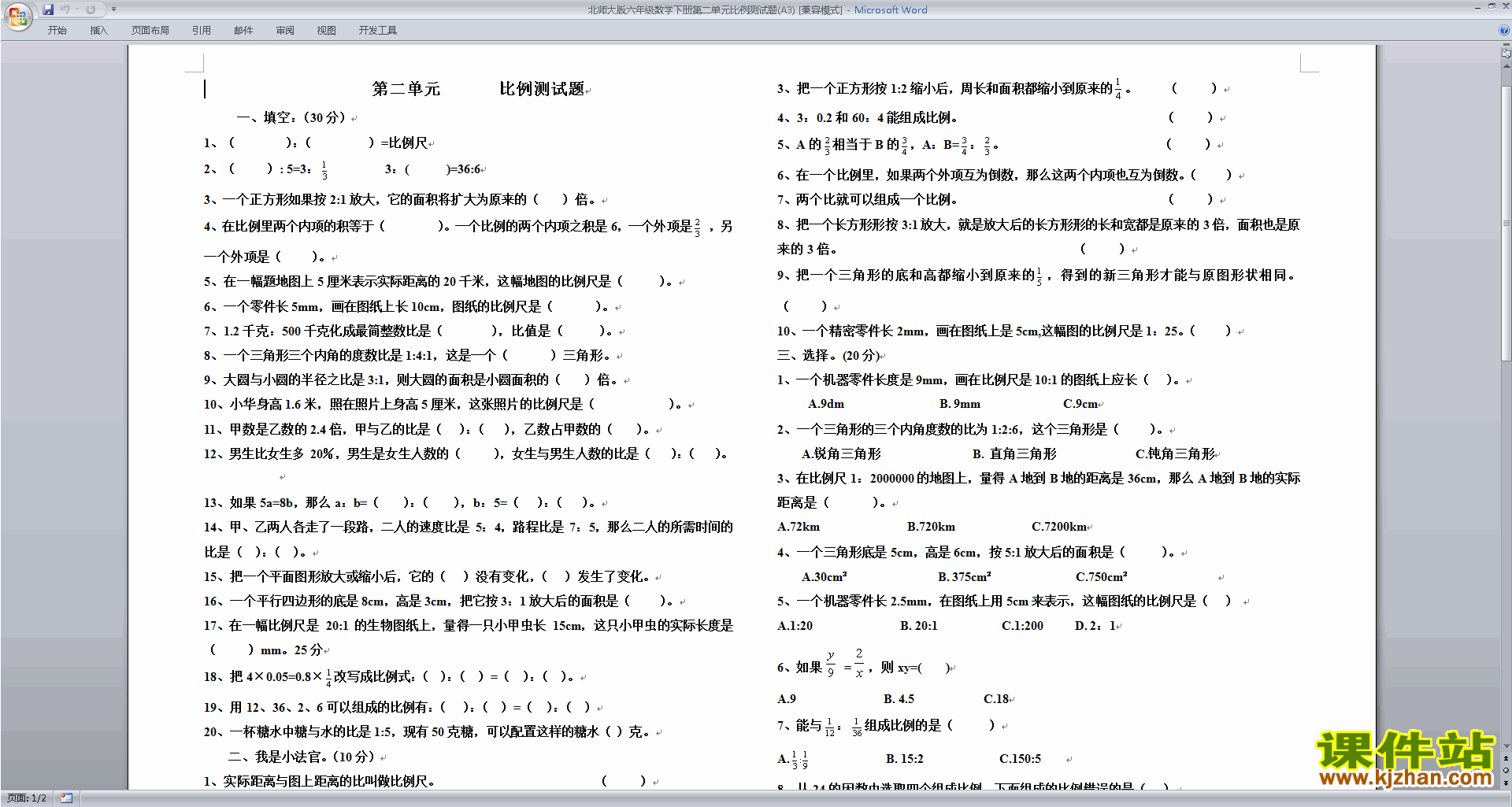
Task: Open Customize Quick Access Toolbar dropdown
Action: (113, 9)
